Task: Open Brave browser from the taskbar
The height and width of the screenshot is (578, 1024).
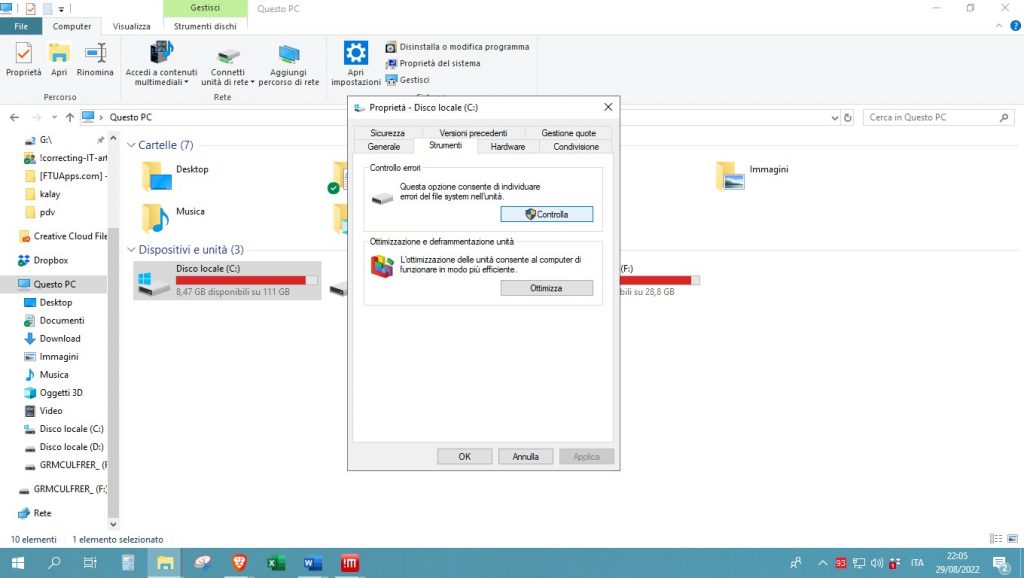Action: 239,563
